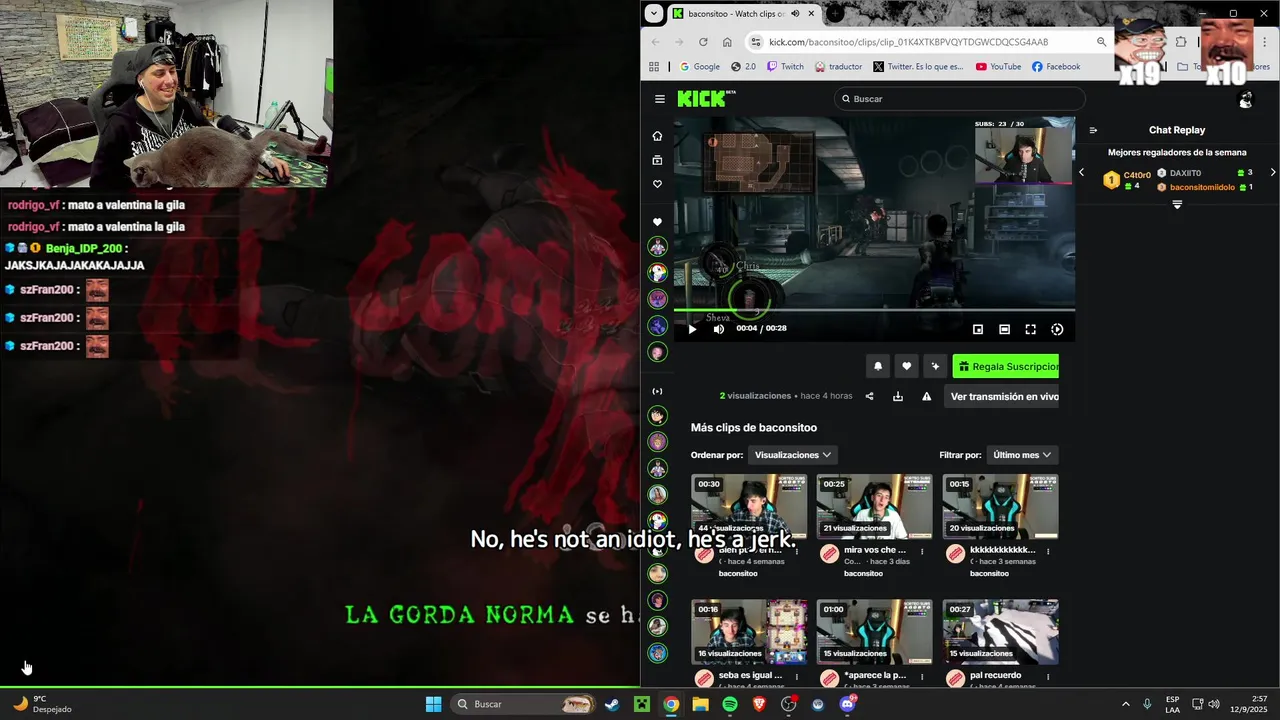
Task: Open options for 'kkkkkkkkkkkk' clip
Action: click(1048, 551)
